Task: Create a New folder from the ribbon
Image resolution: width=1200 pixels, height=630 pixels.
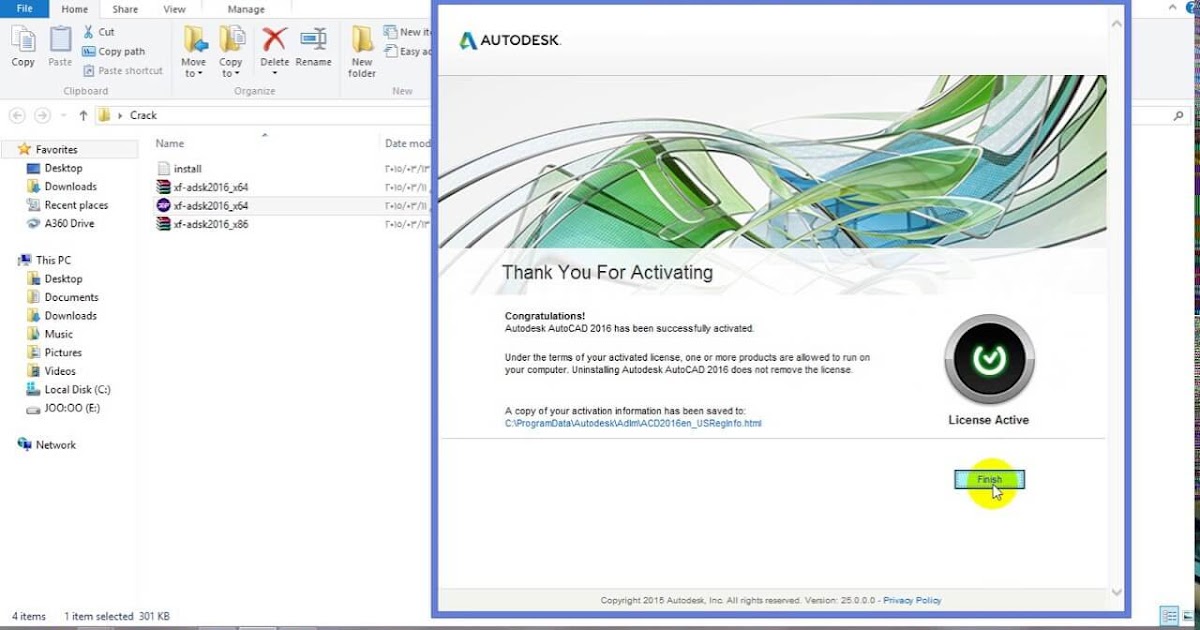Action: point(362,52)
